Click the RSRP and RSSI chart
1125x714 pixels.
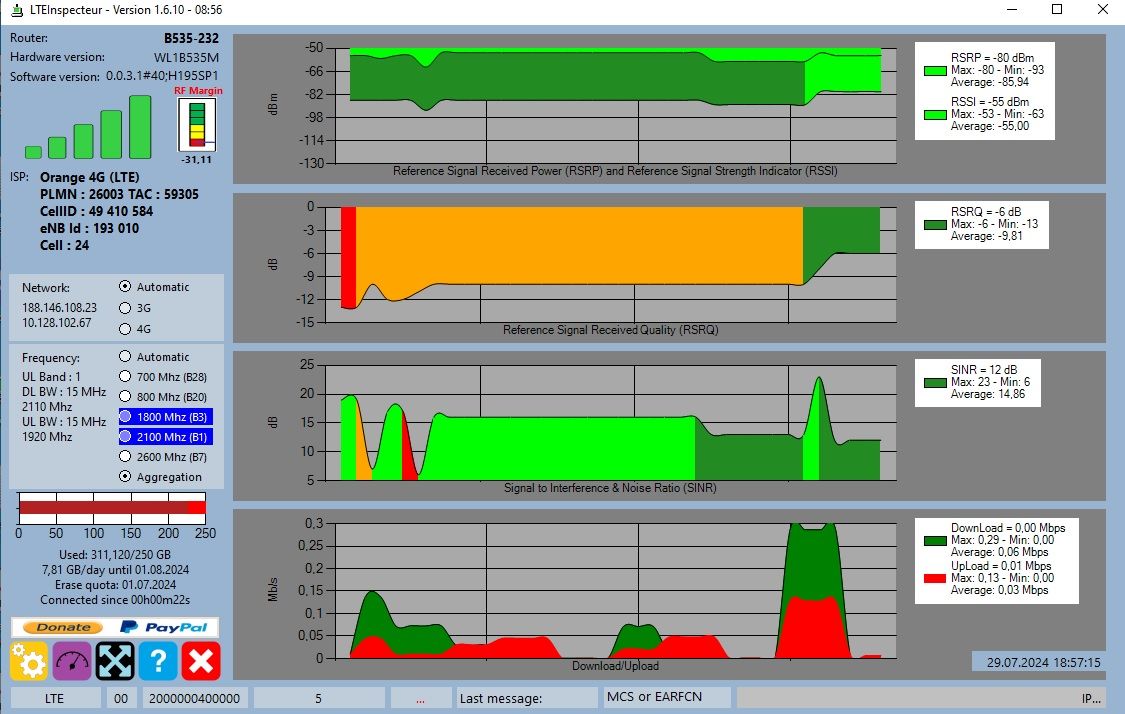615,105
